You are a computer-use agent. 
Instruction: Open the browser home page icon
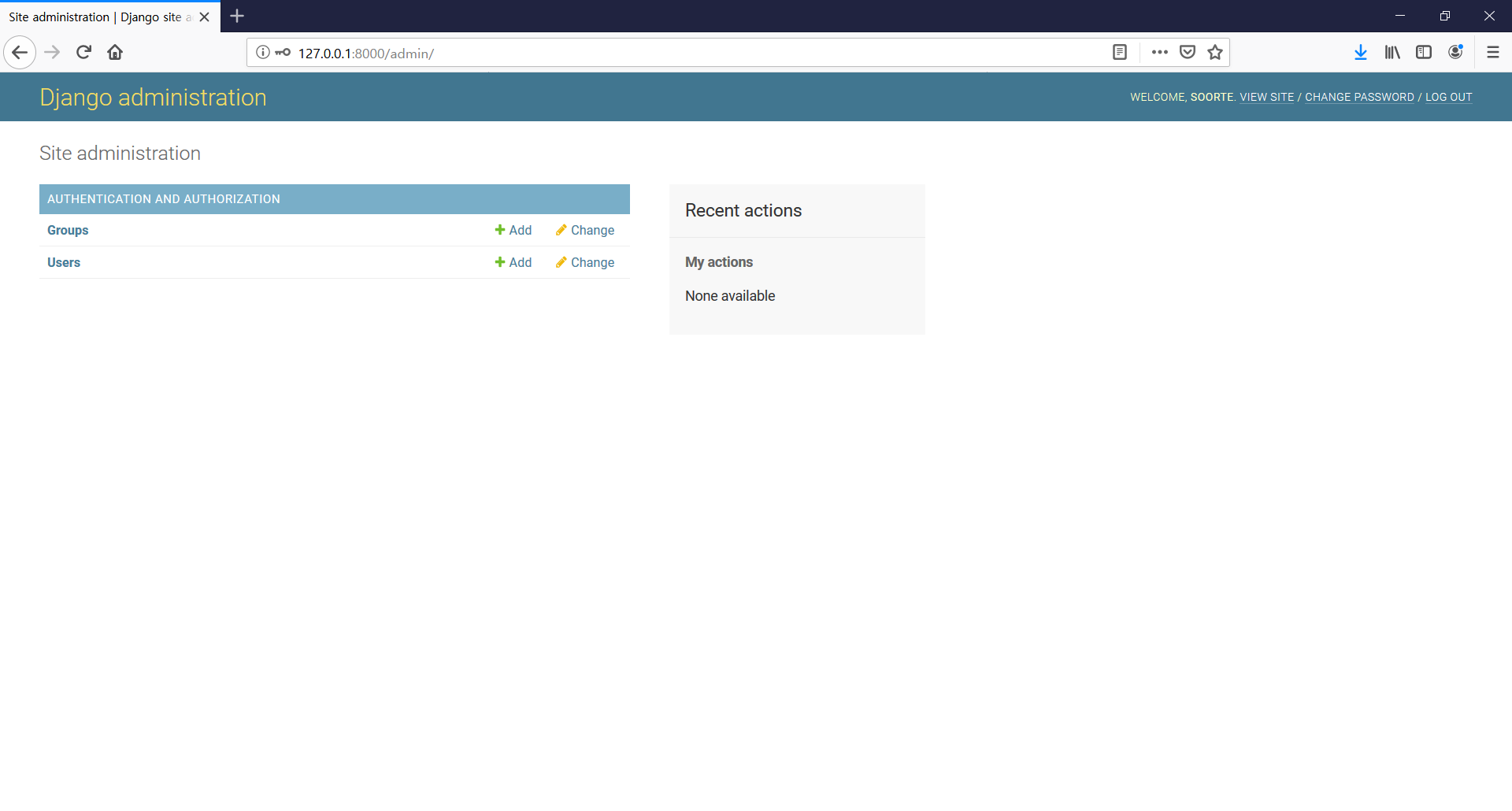tap(115, 53)
